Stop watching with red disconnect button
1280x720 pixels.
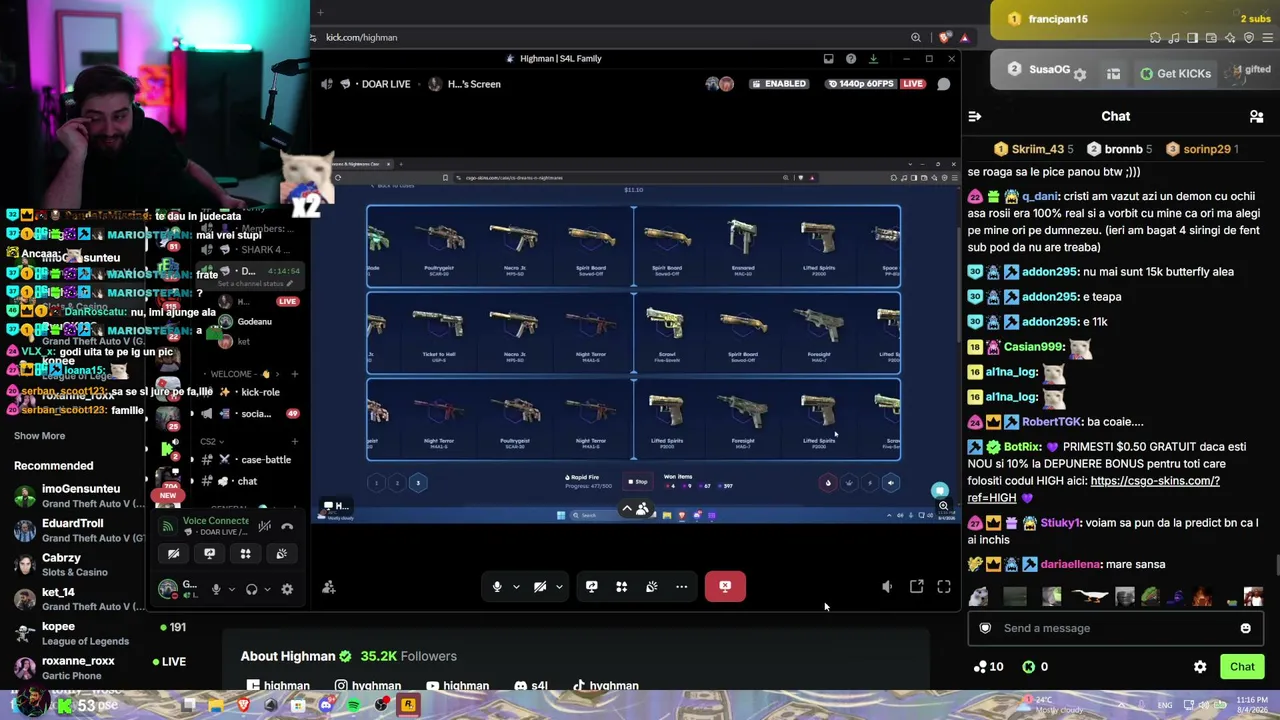(725, 587)
